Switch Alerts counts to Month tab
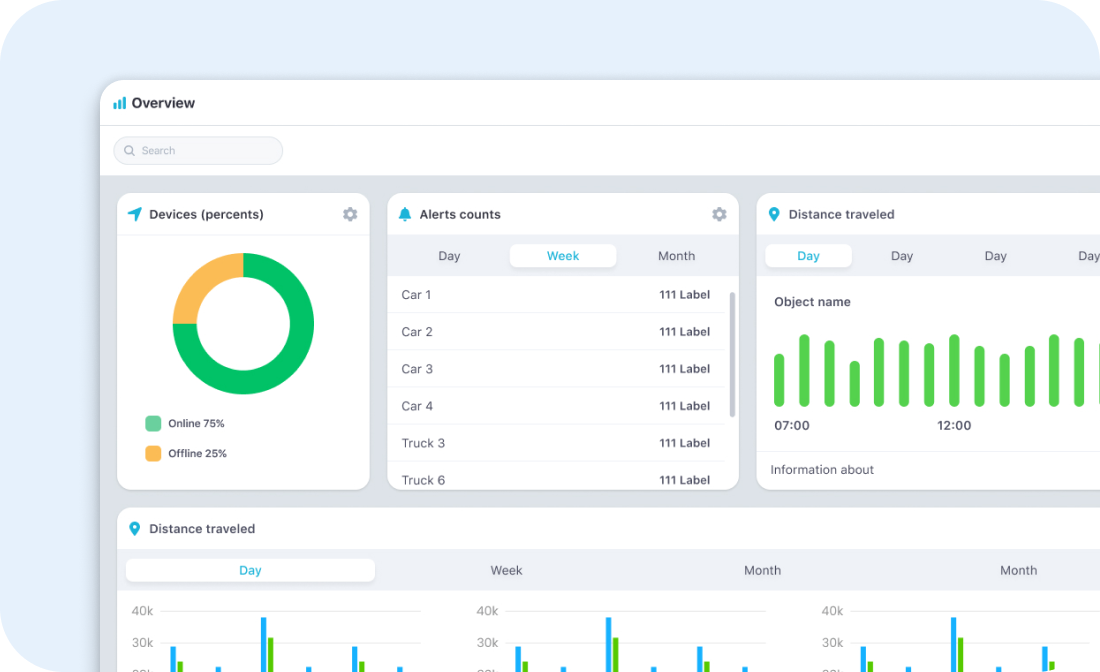The image size is (1100, 672). (676, 256)
